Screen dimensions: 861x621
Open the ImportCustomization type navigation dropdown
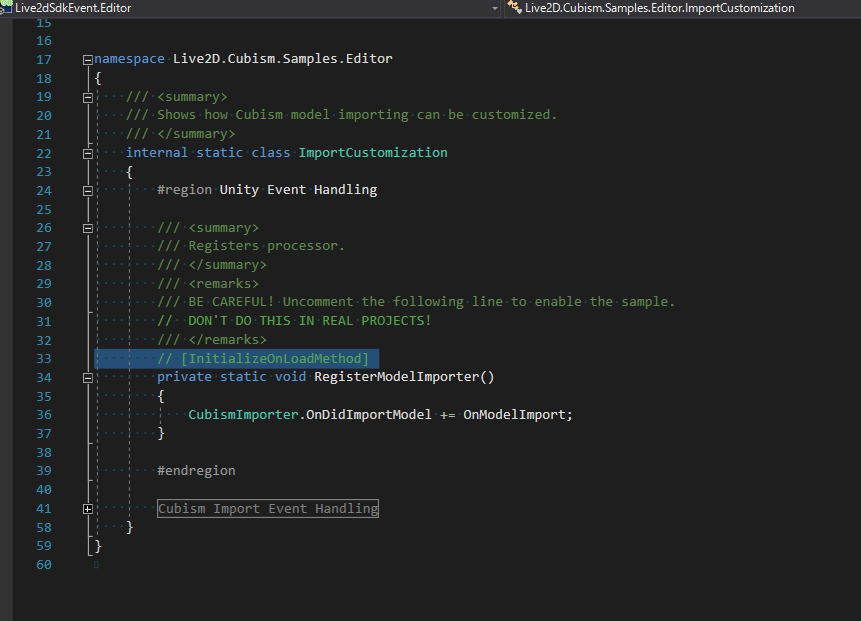pos(682,8)
